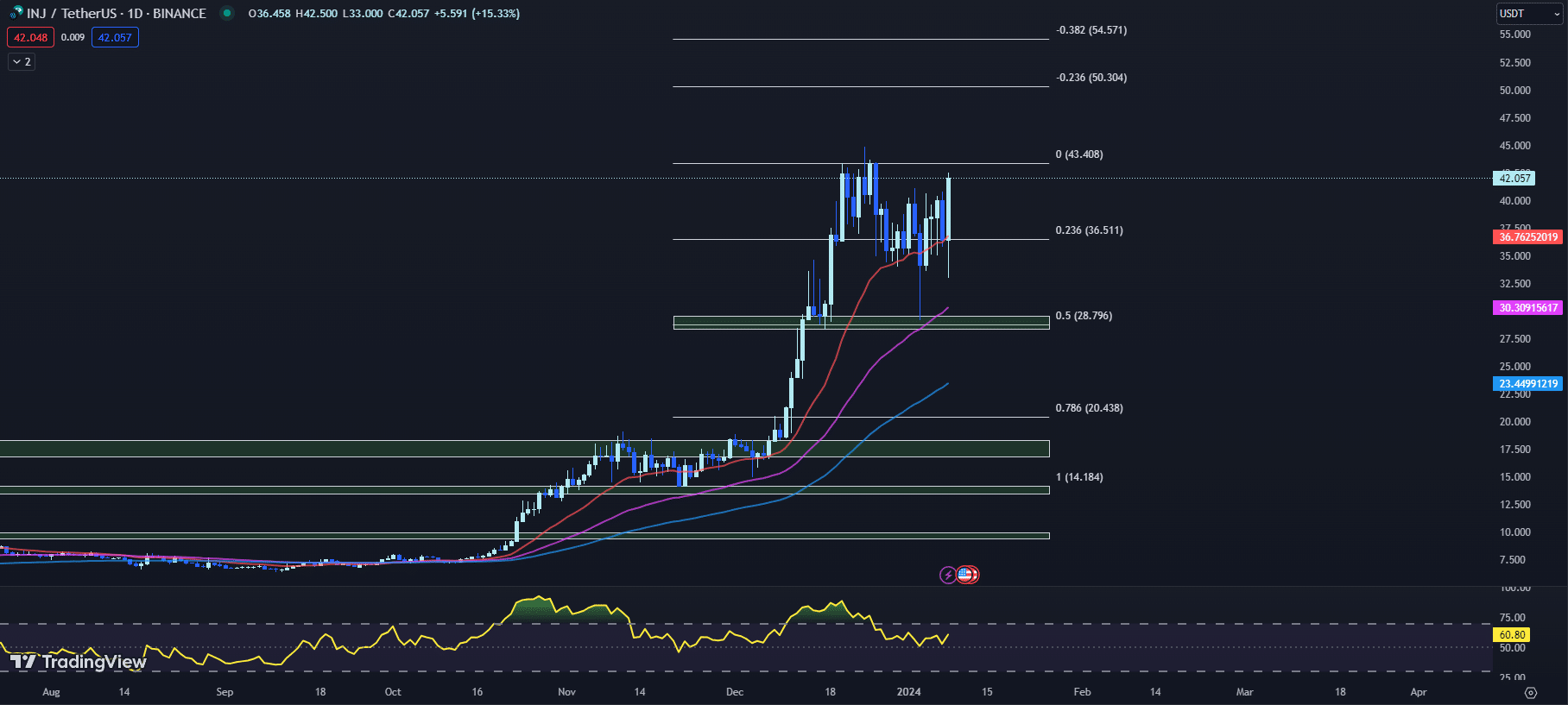
Task: Select the Fib level label -0.382 (54.571)
Action: click(1091, 30)
